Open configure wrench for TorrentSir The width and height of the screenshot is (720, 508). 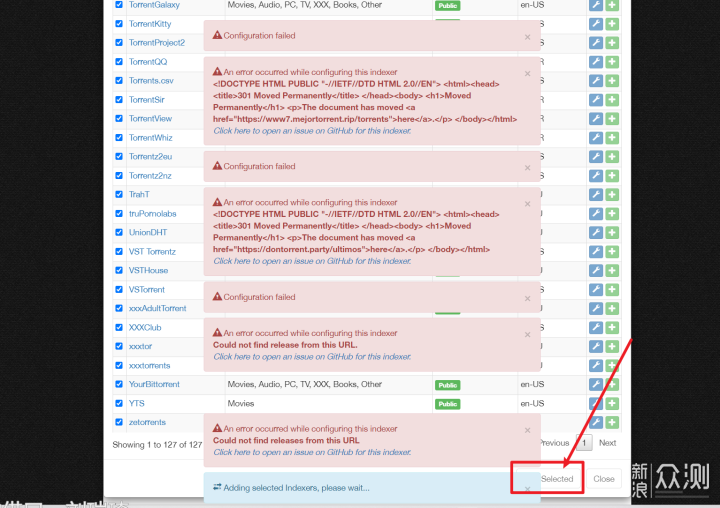coord(596,100)
